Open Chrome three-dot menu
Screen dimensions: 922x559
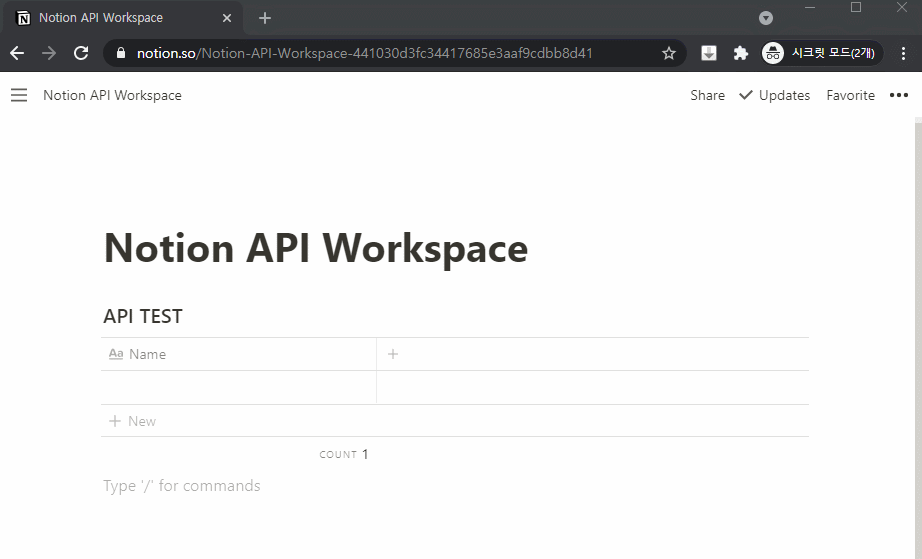click(x=903, y=53)
